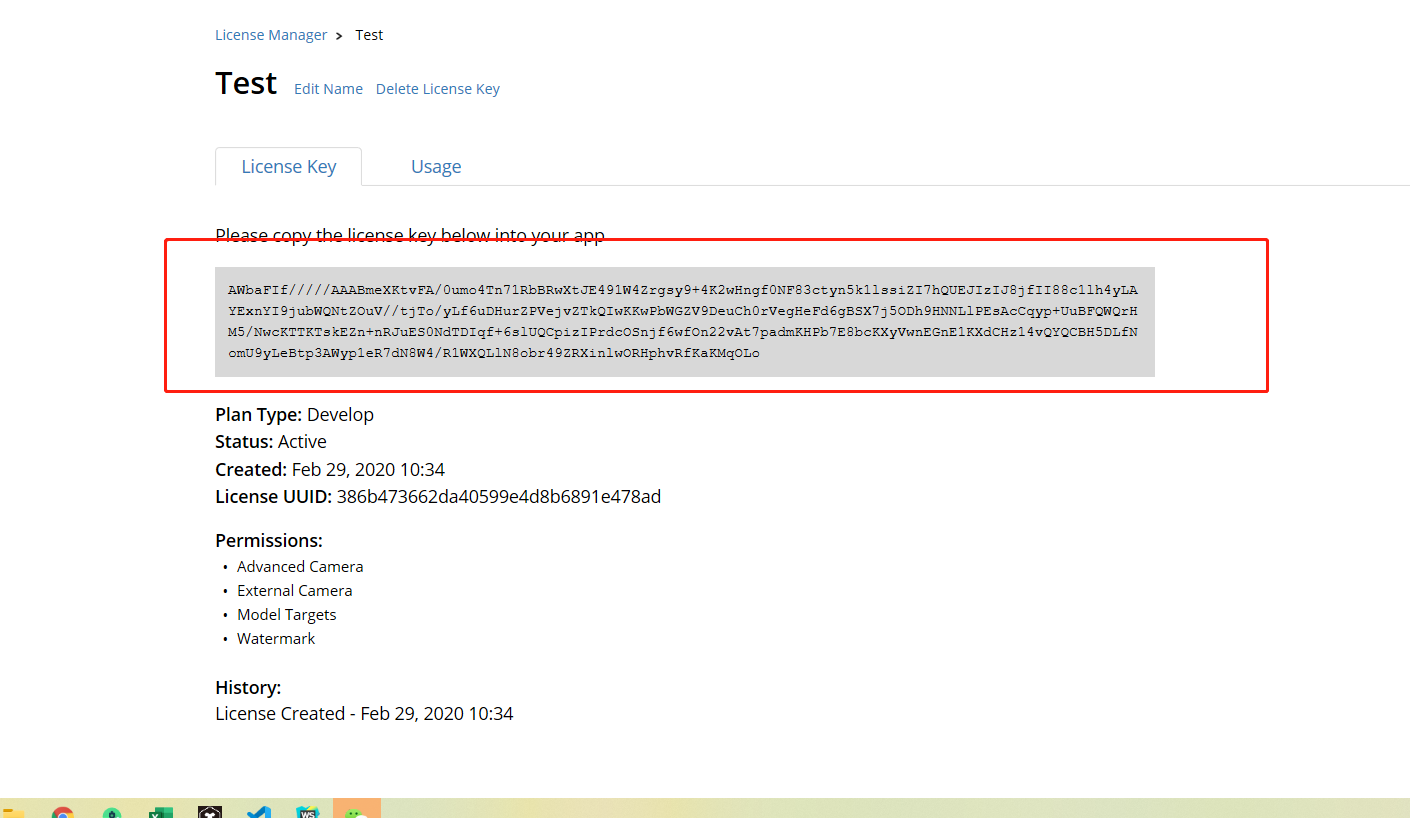Click the 'History:' label
The height and width of the screenshot is (818, 1410).
click(248, 688)
